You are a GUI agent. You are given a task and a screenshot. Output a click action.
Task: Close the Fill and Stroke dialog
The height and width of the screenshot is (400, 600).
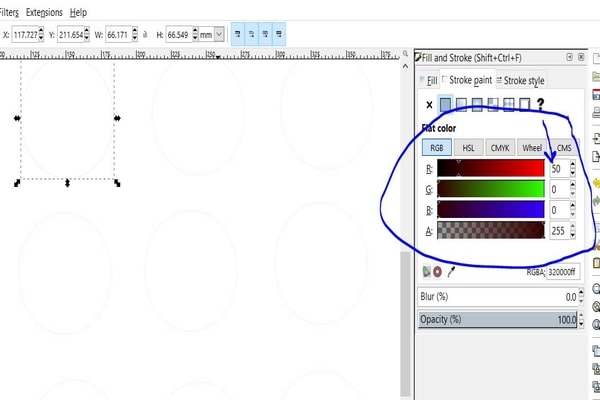(581, 57)
